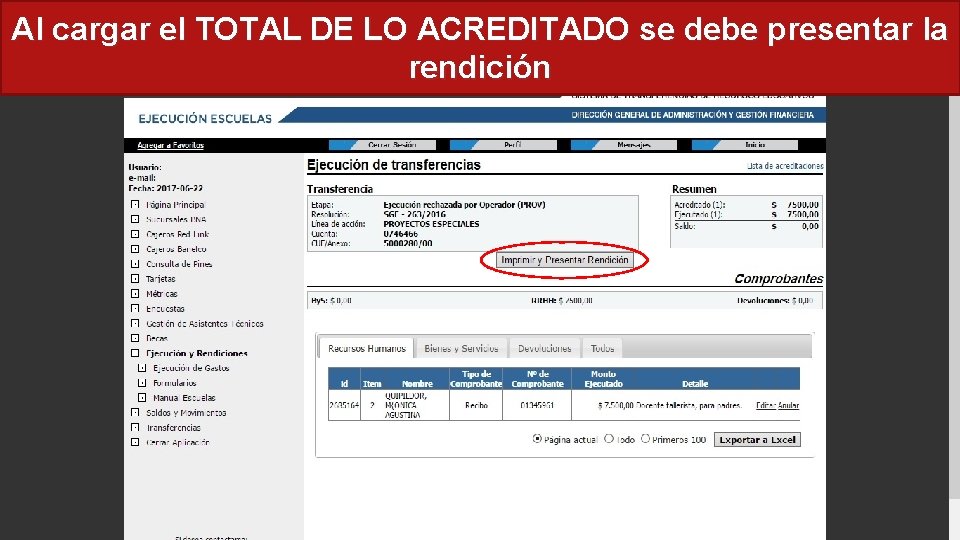Open Saldos y Movimientos in the sidebar

coord(186,413)
